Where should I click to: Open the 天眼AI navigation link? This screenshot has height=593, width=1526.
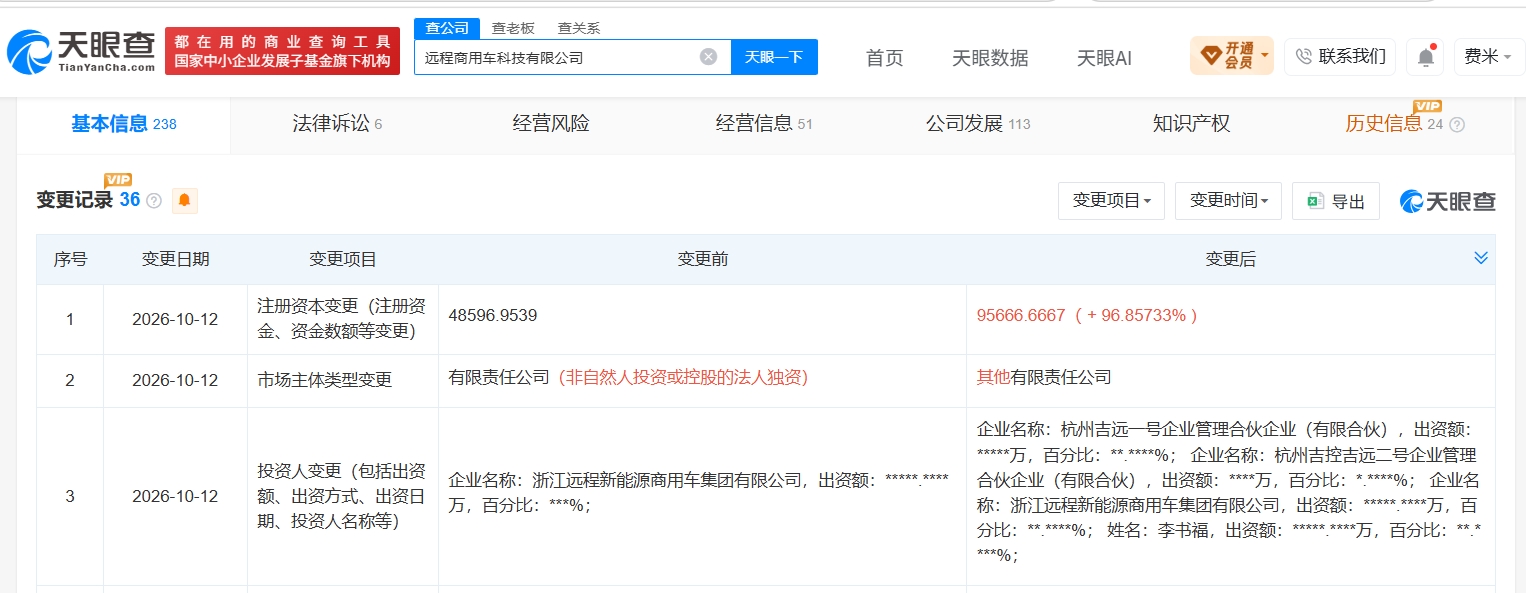click(1104, 58)
